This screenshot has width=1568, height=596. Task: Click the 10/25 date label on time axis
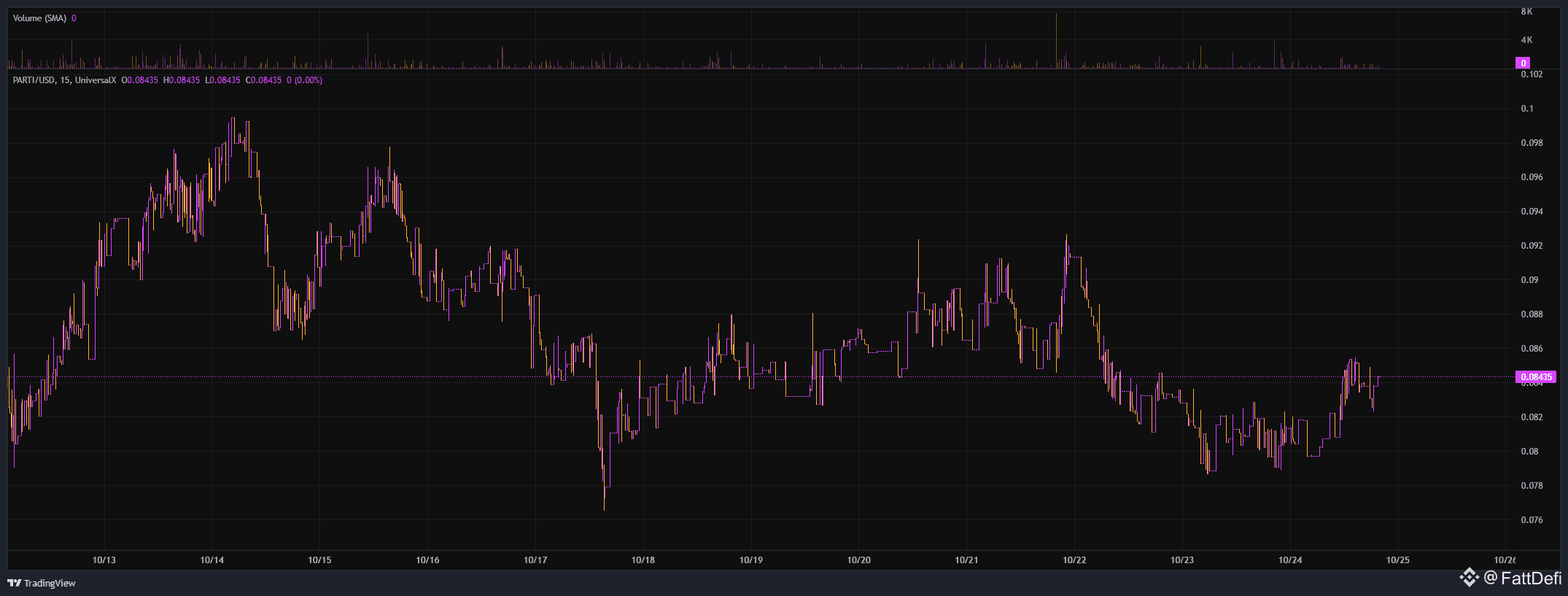[1398, 560]
